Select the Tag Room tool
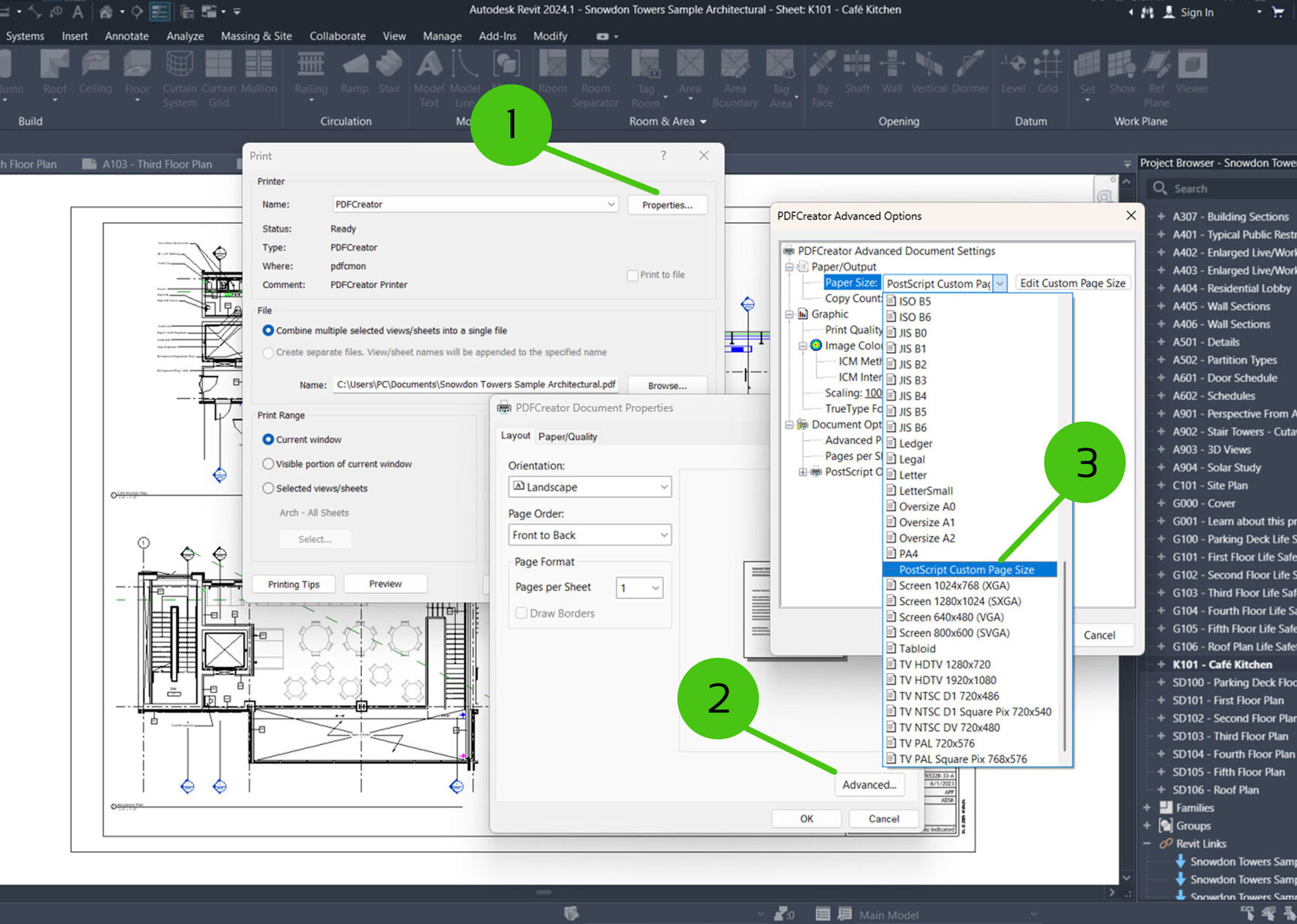The width and height of the screenshot is (1297, 924). tap(646, 78)
